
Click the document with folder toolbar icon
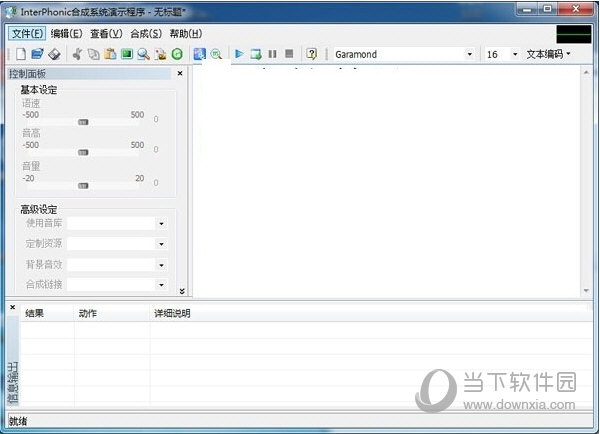160,54
